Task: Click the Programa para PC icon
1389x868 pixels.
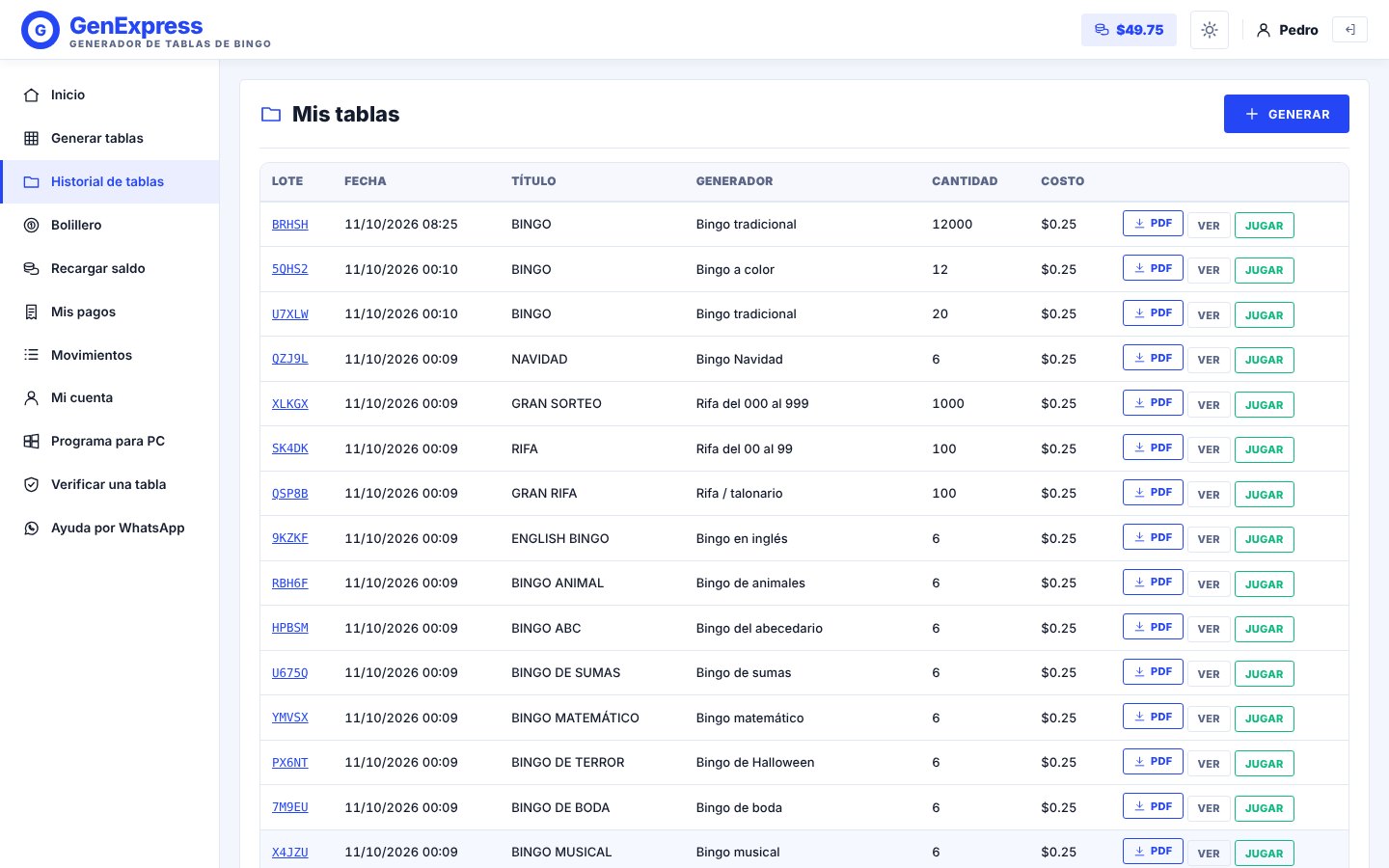Action: [32, 441]
